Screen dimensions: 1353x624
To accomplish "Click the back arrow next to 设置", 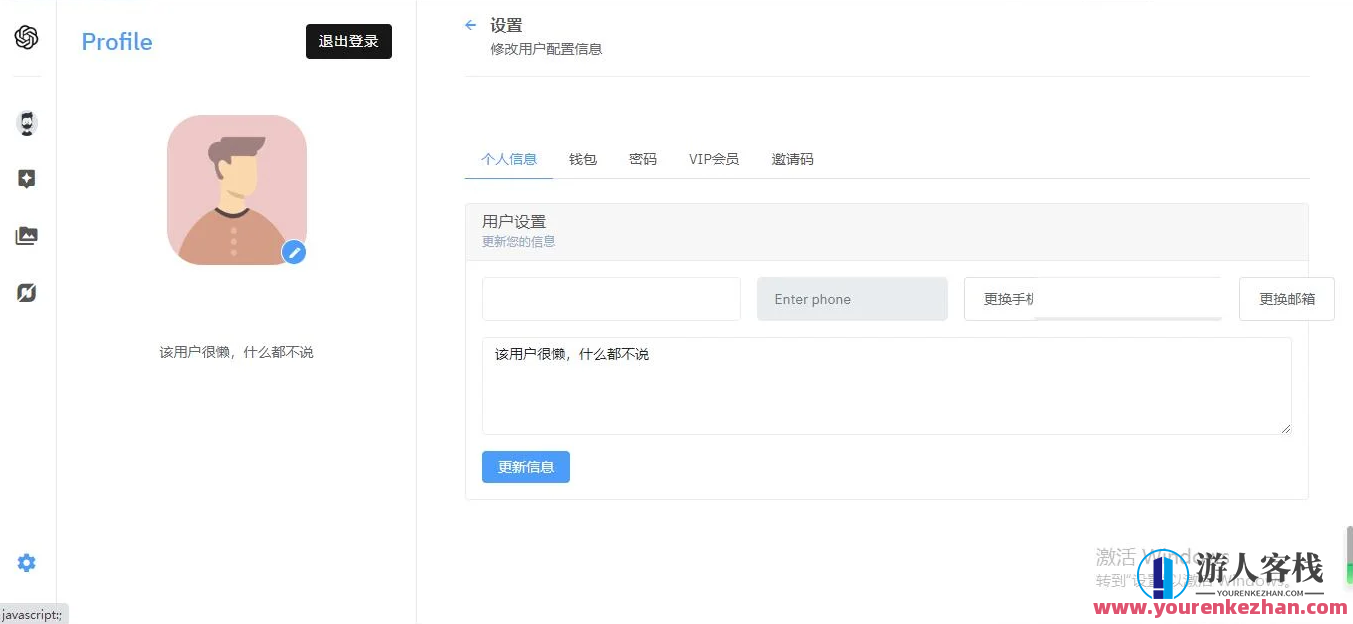I will click(471, 24).
